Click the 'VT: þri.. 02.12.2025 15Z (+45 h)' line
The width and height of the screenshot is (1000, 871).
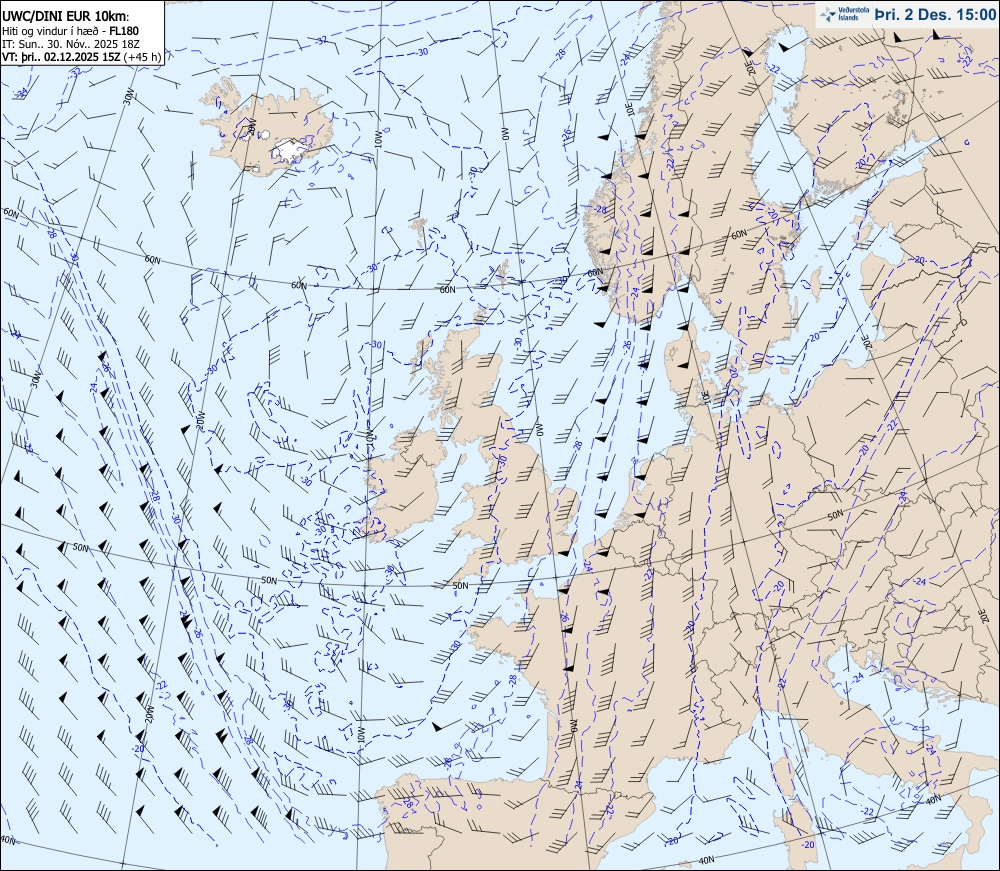(x=82, y=56)
